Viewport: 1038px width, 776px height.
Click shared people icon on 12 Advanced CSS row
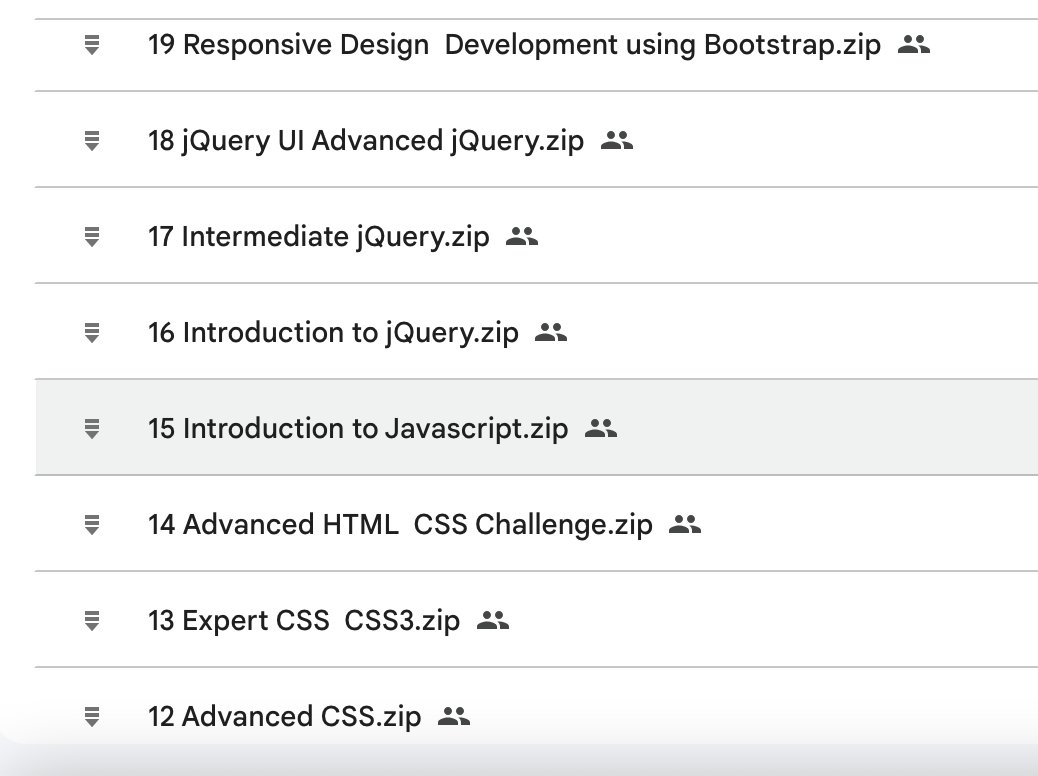[x=454, y=716]
